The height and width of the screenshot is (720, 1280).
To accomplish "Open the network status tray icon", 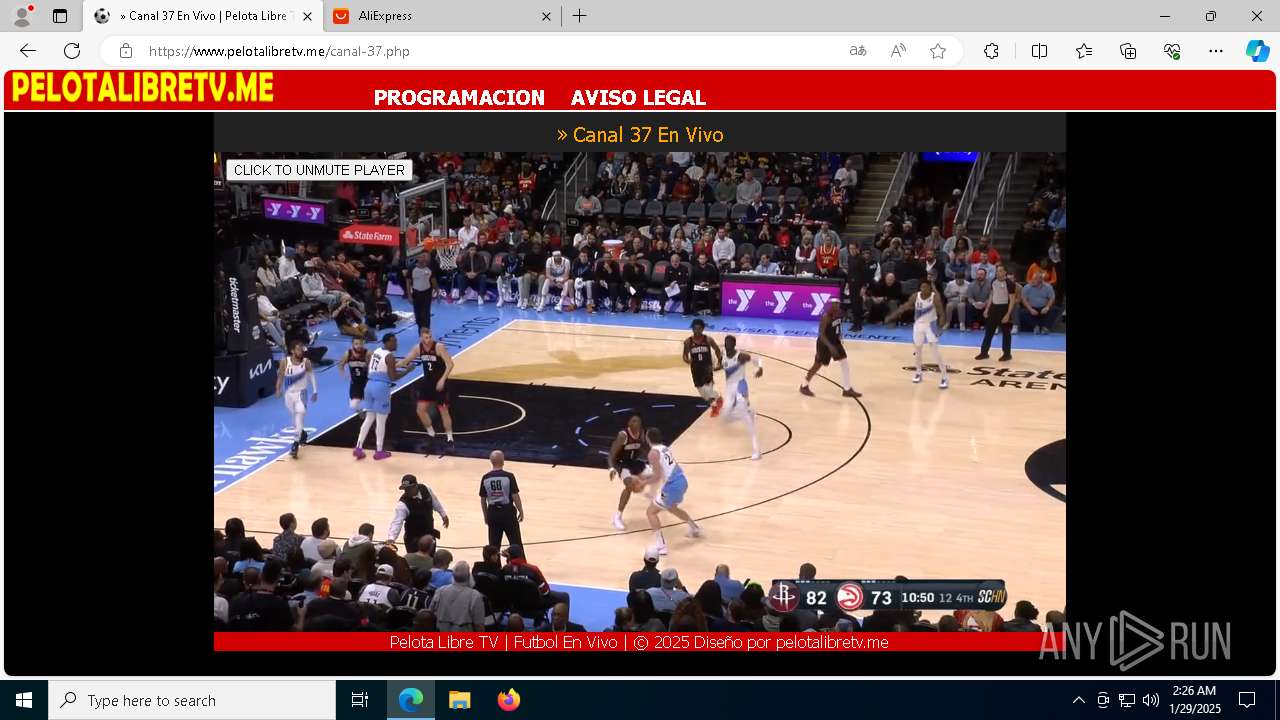I will [x=1127, y=700].
